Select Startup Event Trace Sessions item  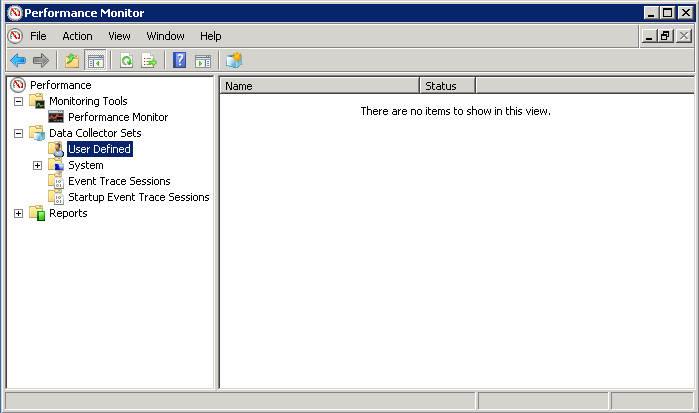click(x=138, y=197)
